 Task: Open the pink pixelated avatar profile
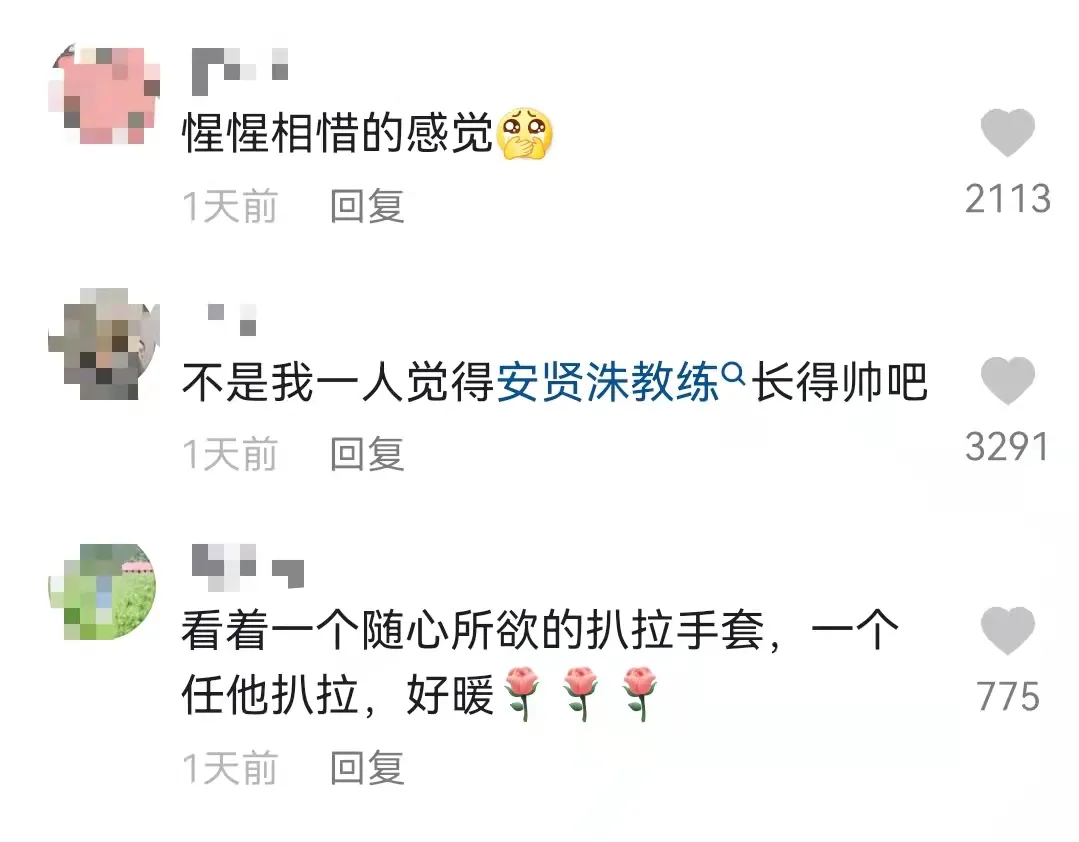(105, 94)
